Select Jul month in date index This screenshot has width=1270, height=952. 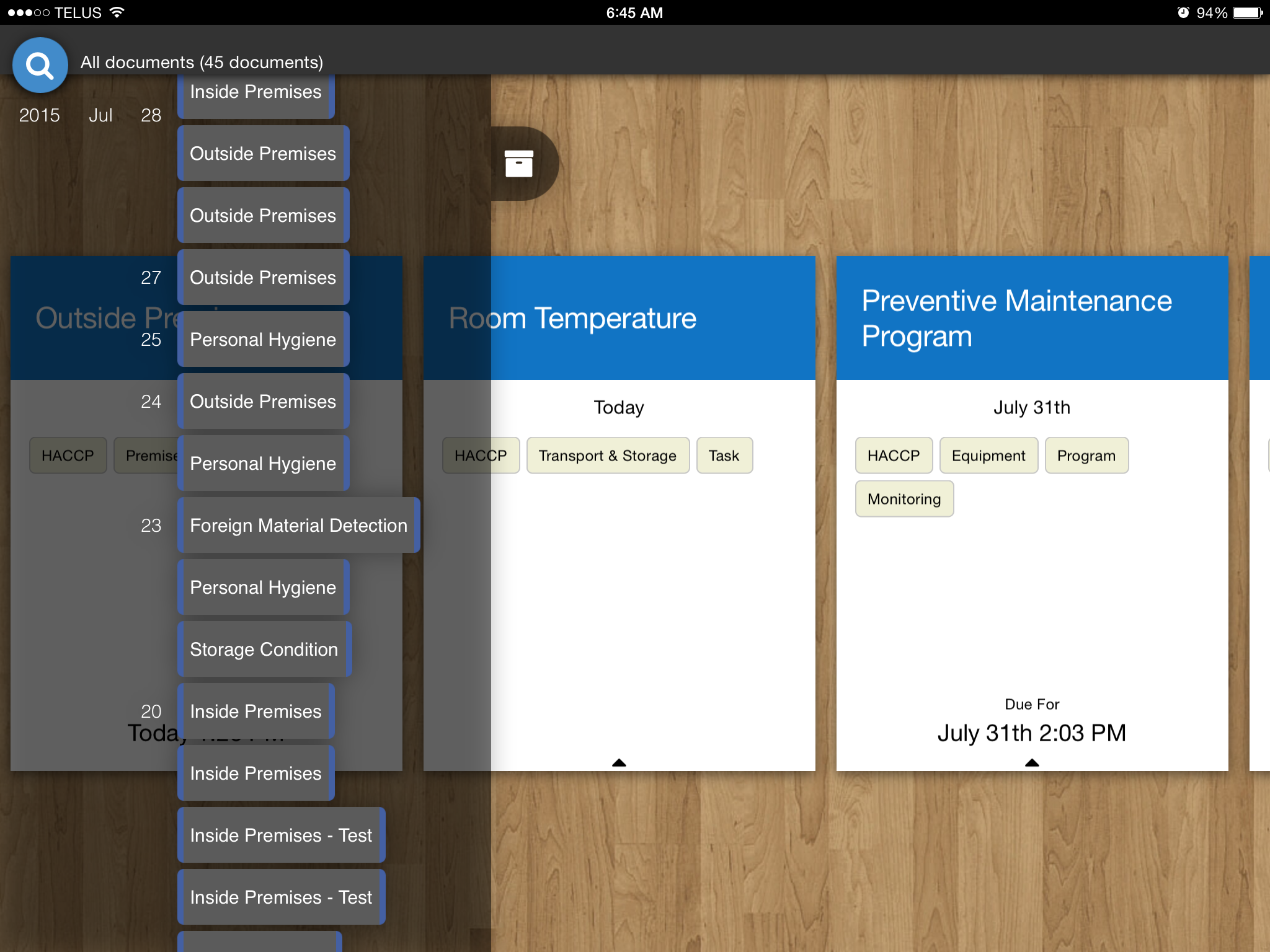(x=100, y=115)
